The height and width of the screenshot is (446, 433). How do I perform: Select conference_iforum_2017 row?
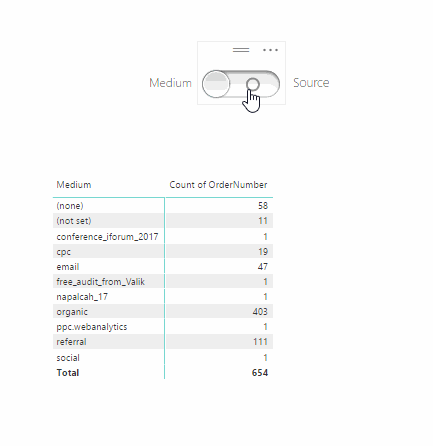click(x=163, y=237)
